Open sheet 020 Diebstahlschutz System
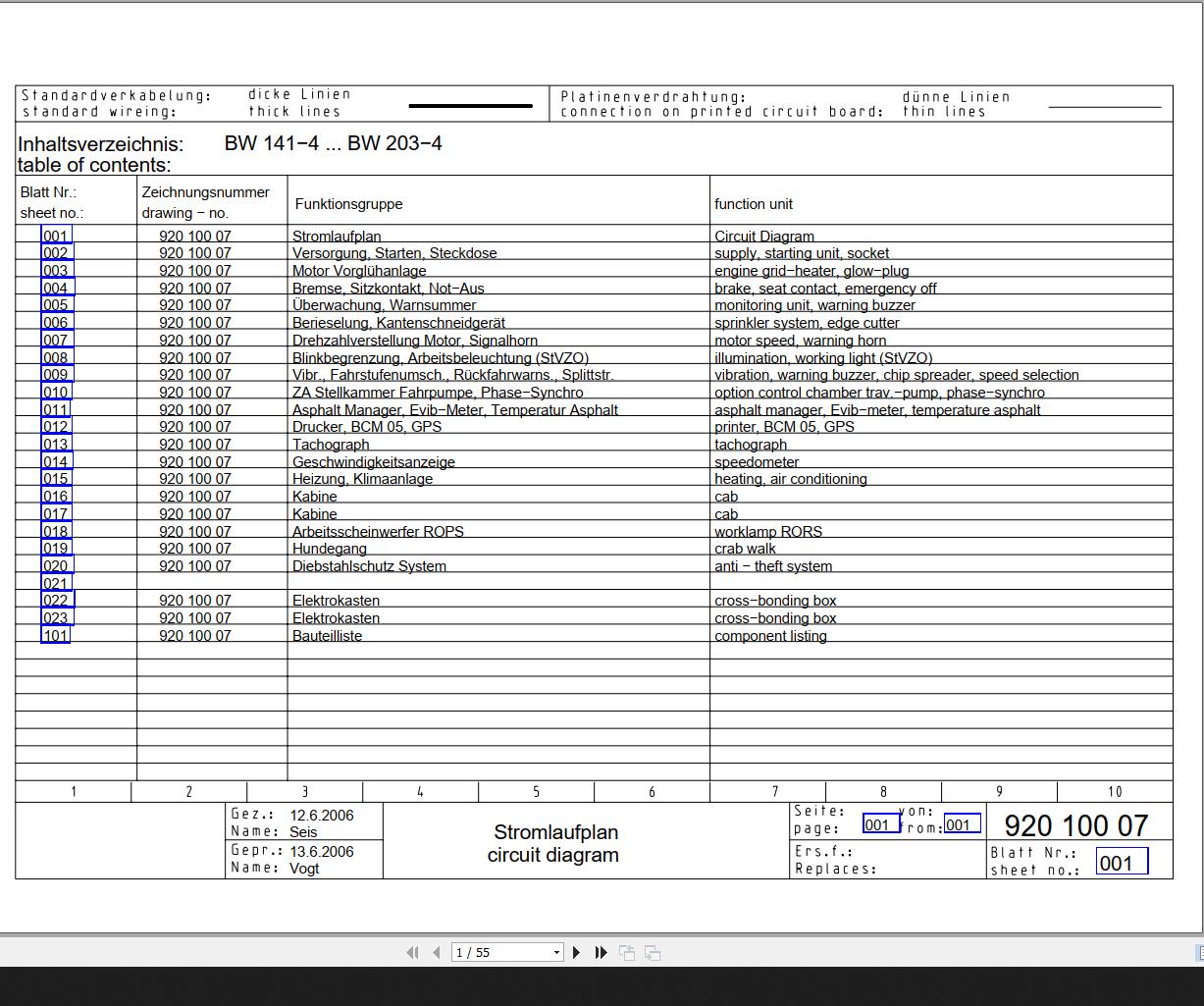 coord(57,565)
